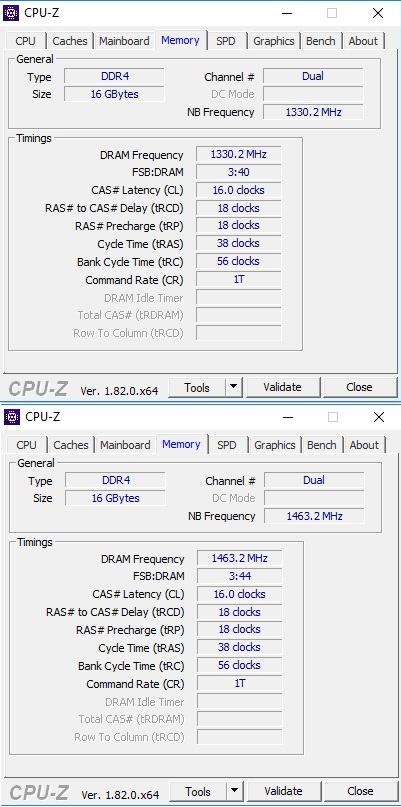Open Graphics tab in top CPU-Z window

[274, 41]
